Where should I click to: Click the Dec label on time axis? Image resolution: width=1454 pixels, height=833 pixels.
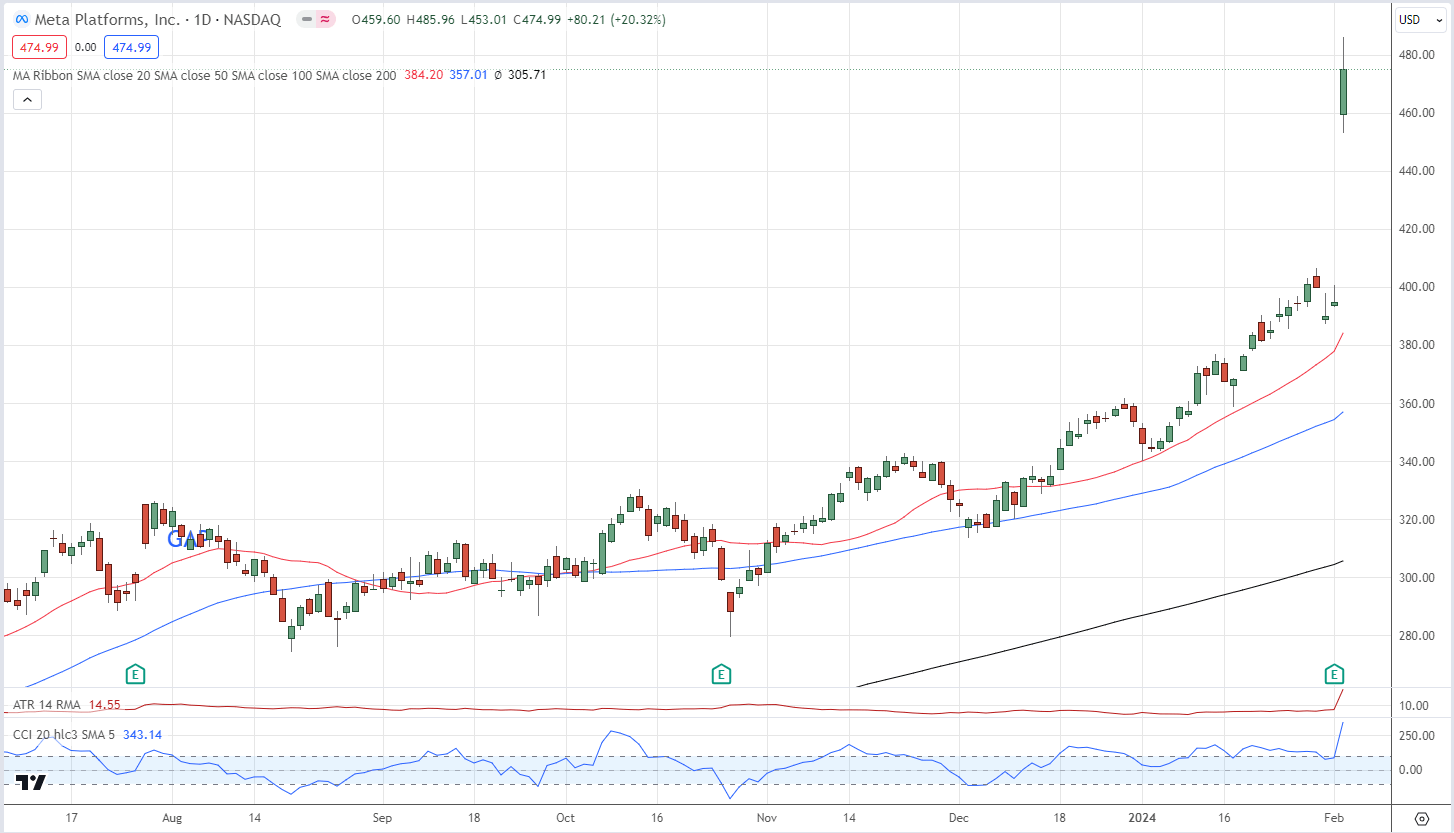pyautogui.click(x=959, y=817)
